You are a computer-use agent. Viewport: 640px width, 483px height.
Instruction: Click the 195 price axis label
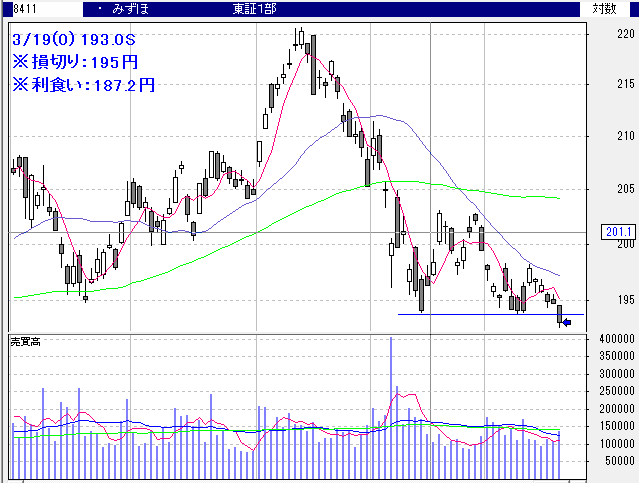pos(598,300)
